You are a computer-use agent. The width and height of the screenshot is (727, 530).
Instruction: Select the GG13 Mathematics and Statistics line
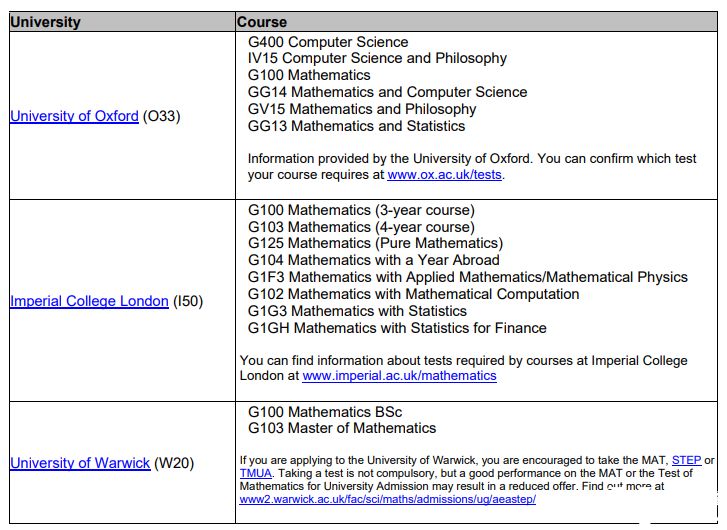tap(356, 126)
